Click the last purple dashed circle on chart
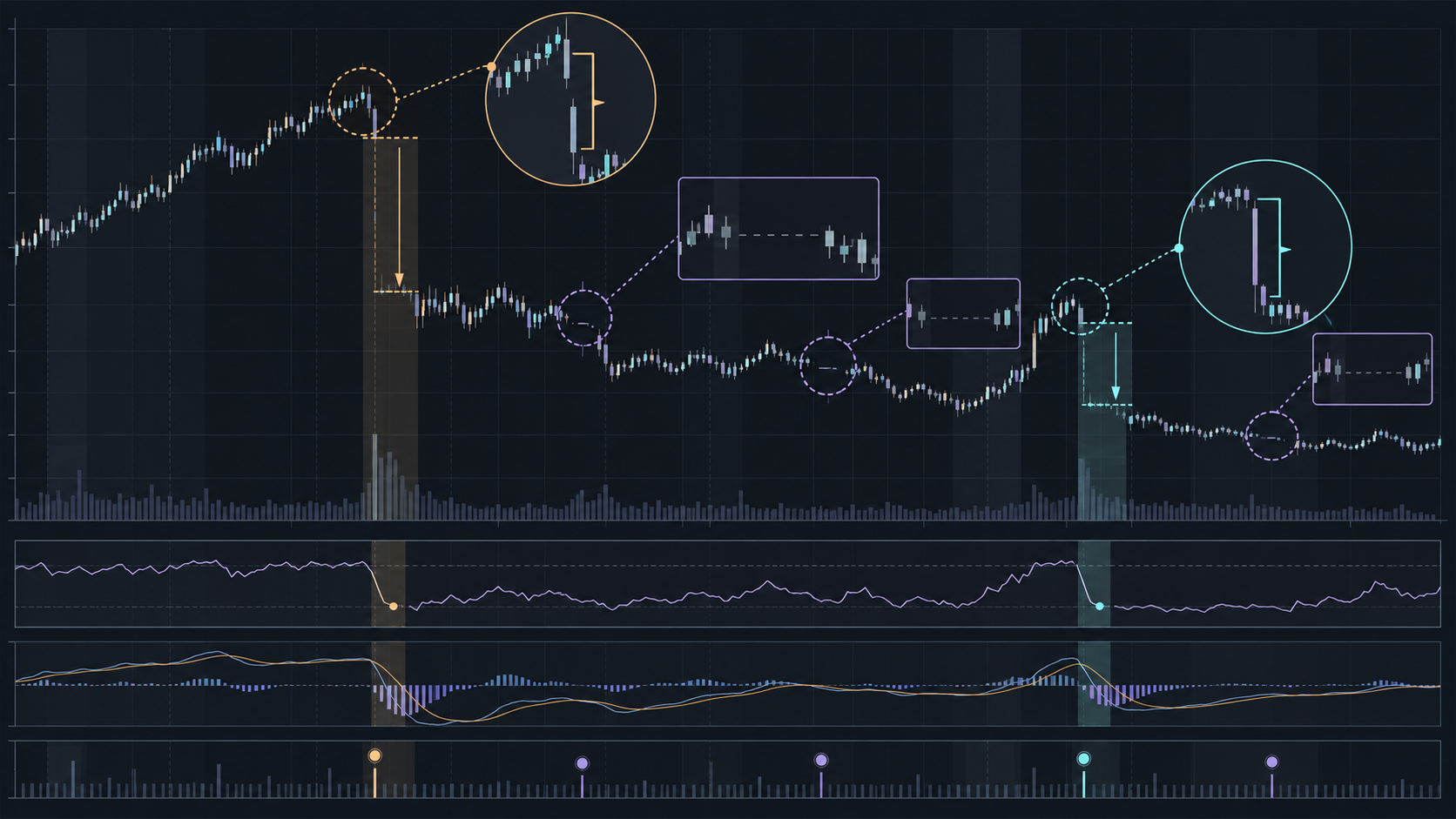 pos(1272,434)
